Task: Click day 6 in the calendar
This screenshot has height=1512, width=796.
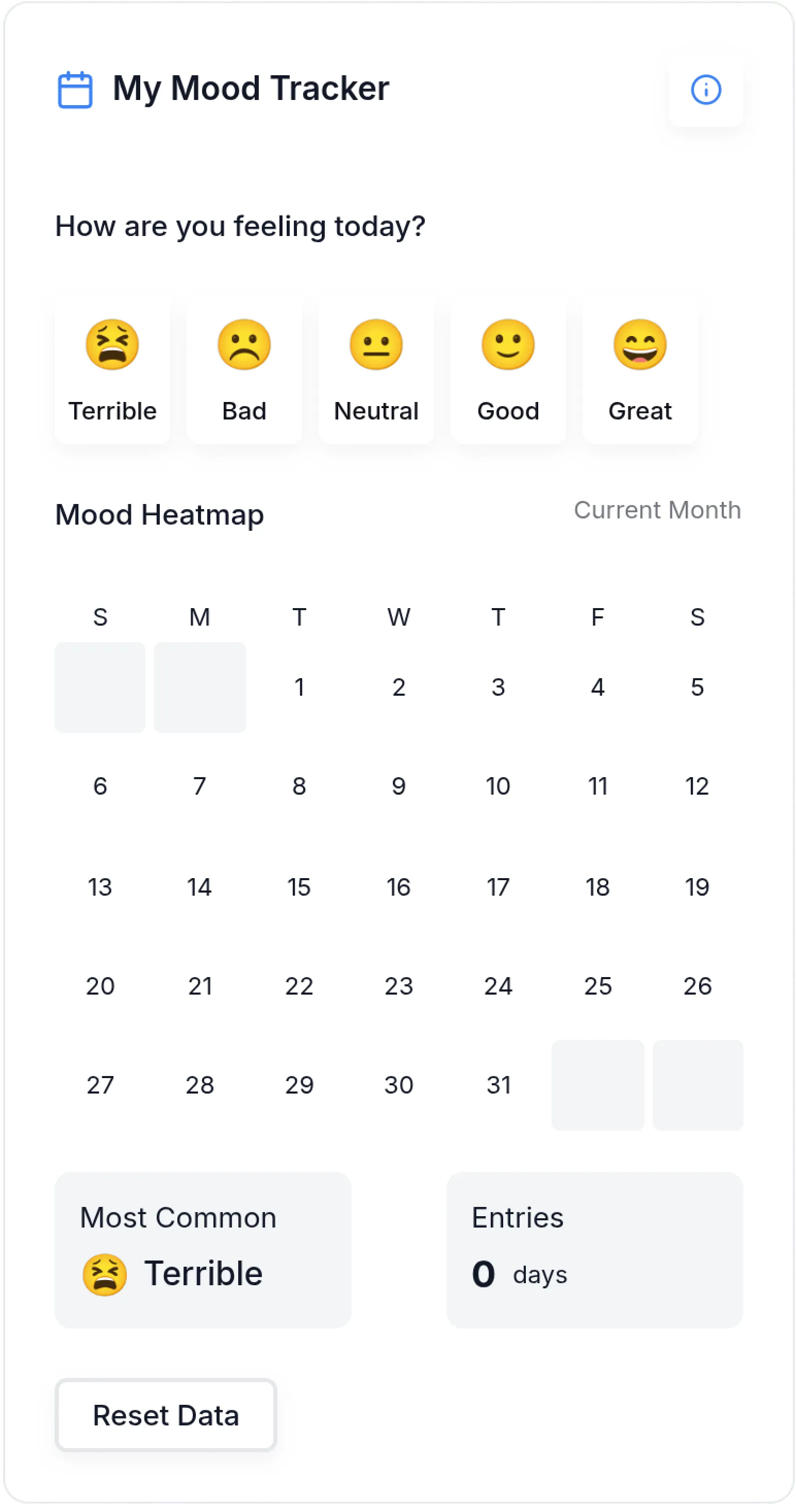Action: point(100,786)
